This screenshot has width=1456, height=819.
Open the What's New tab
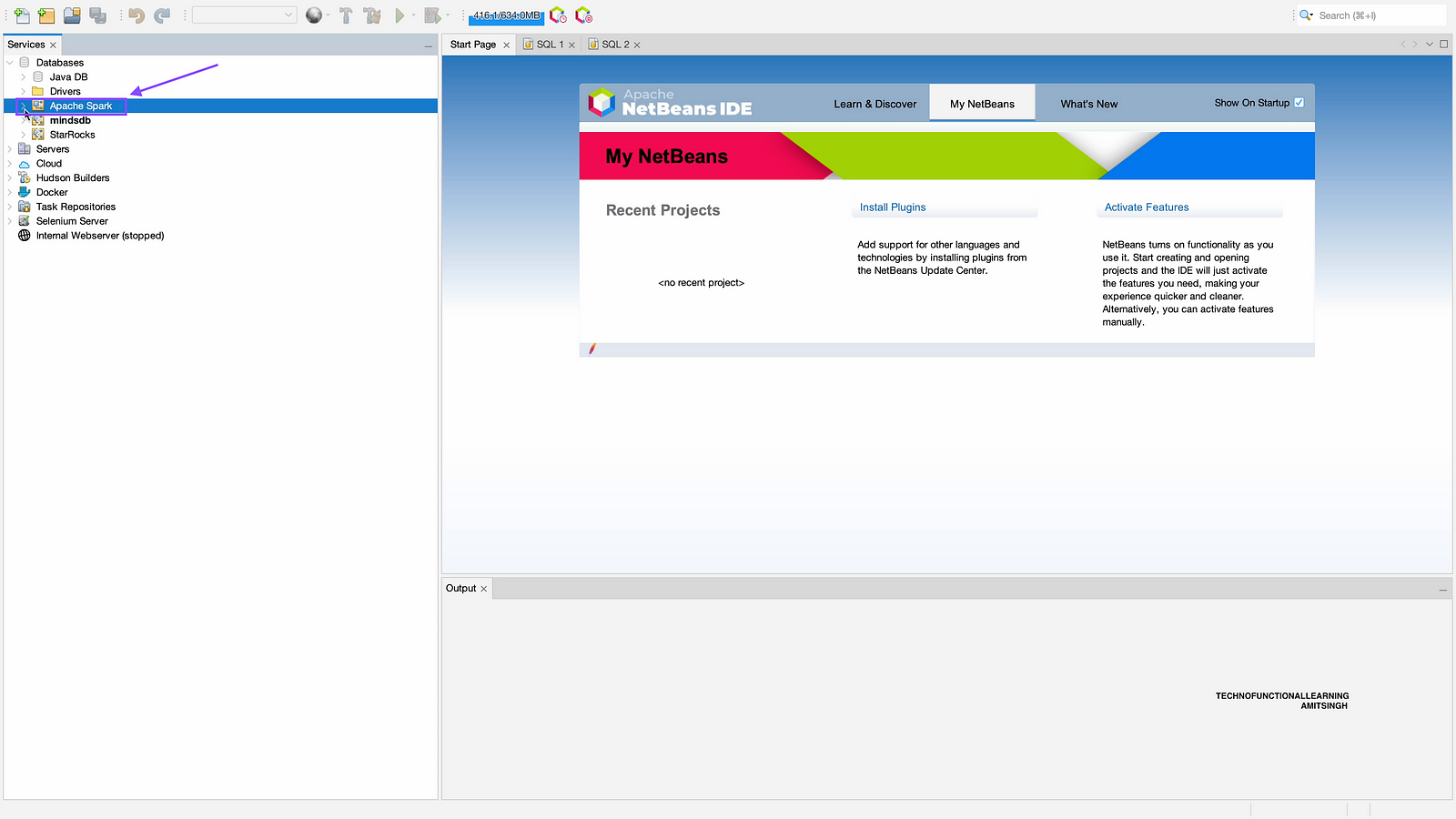tap(1088, 104)
